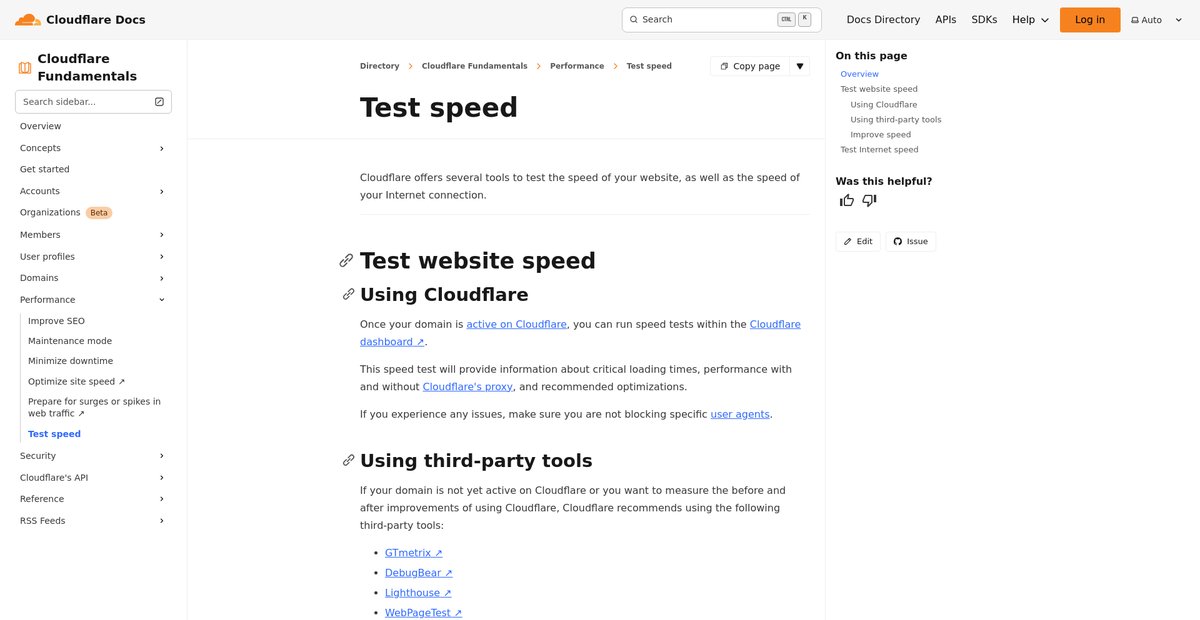Click Directory breadcrumb
This screenshot has width=1200, height=620.
(x=380, y=66)
